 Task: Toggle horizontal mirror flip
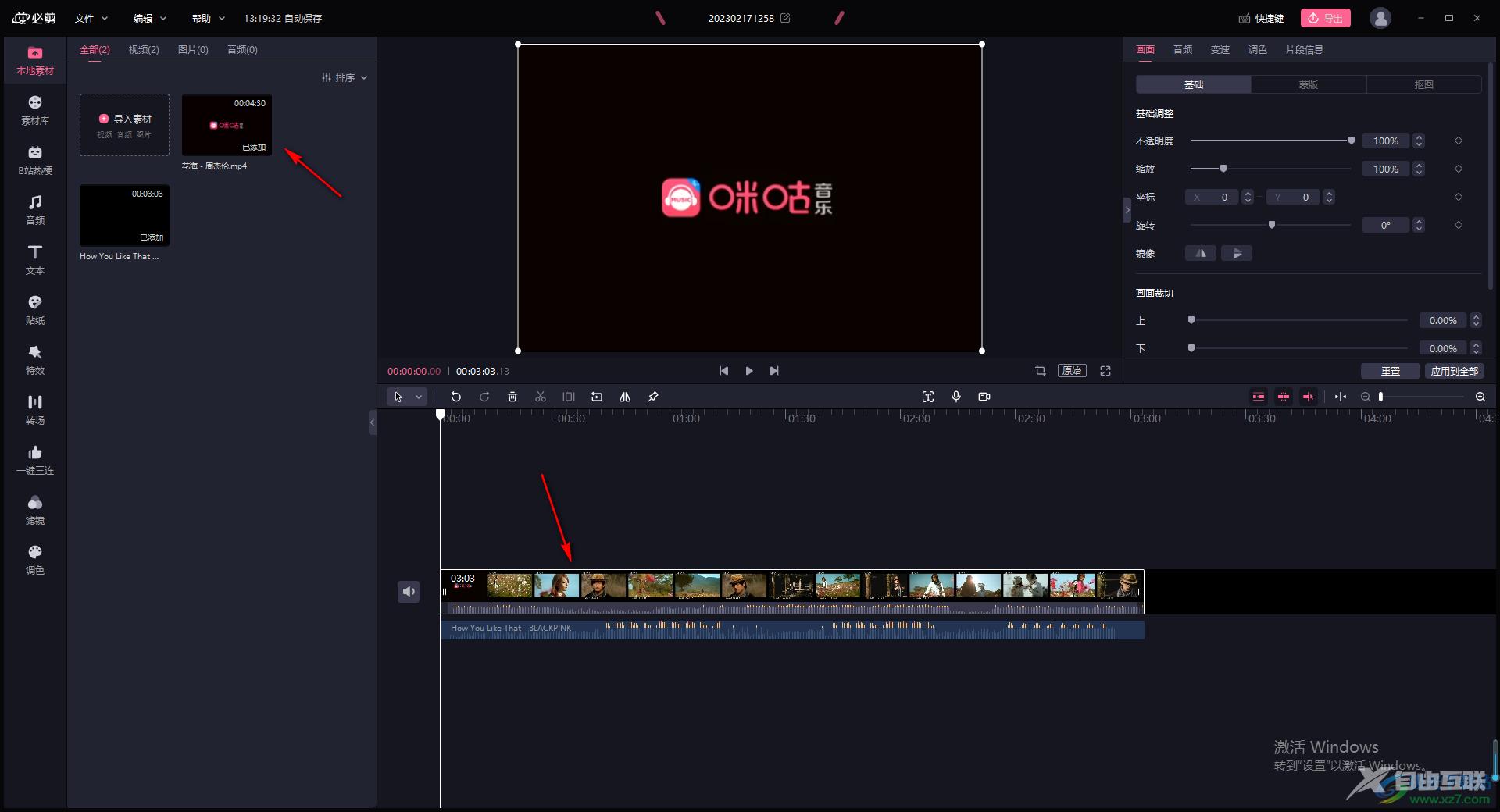click(x=1201, y=253)
